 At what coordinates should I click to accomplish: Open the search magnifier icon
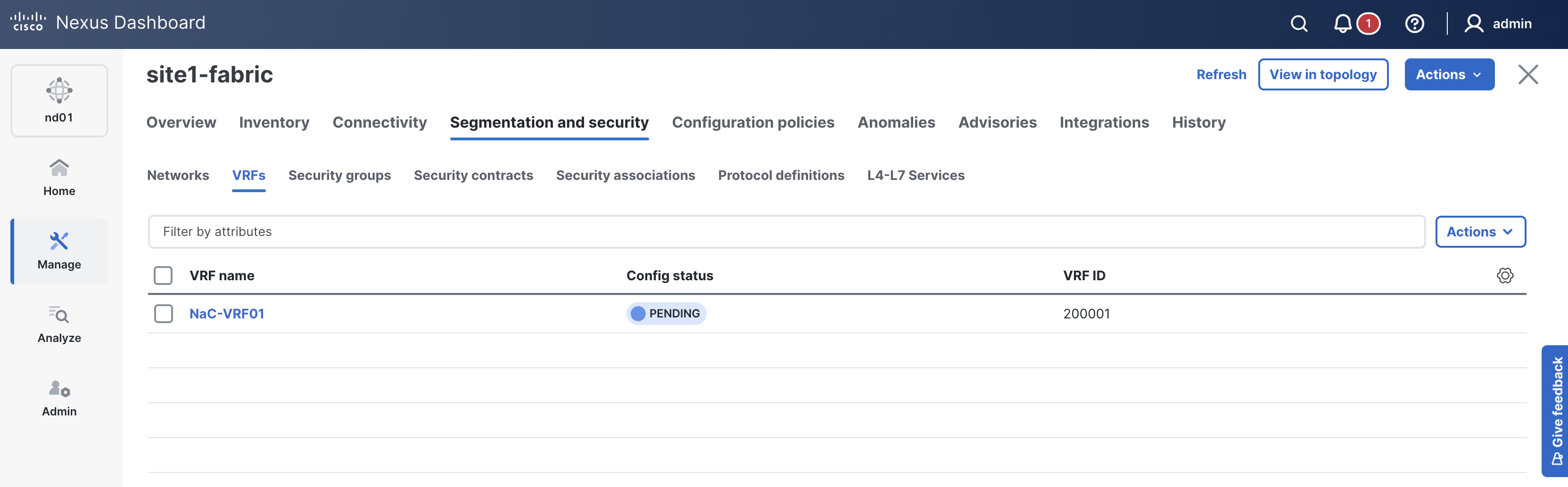(1299, 24)
